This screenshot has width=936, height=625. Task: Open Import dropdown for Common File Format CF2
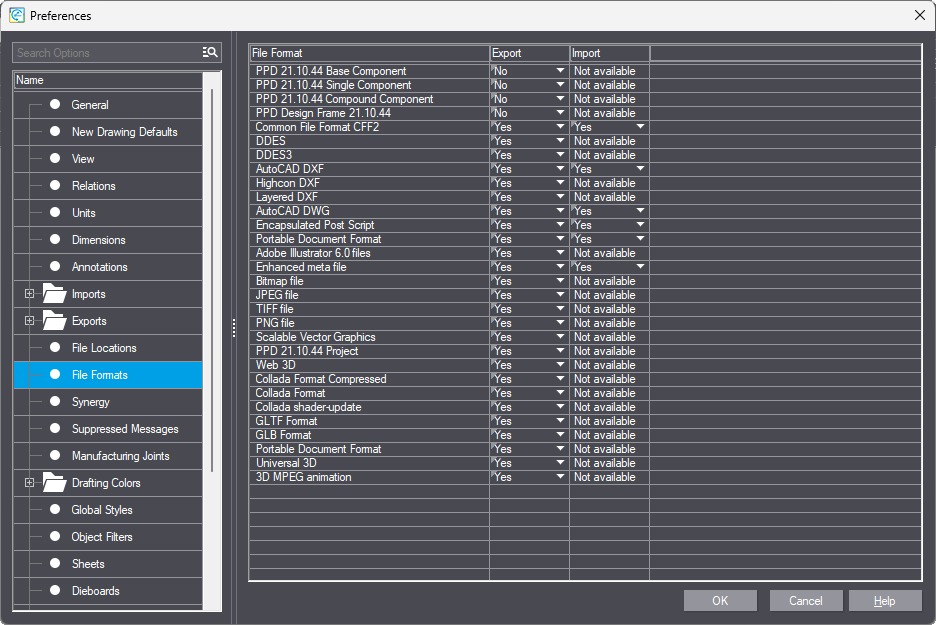pos(640,128)
